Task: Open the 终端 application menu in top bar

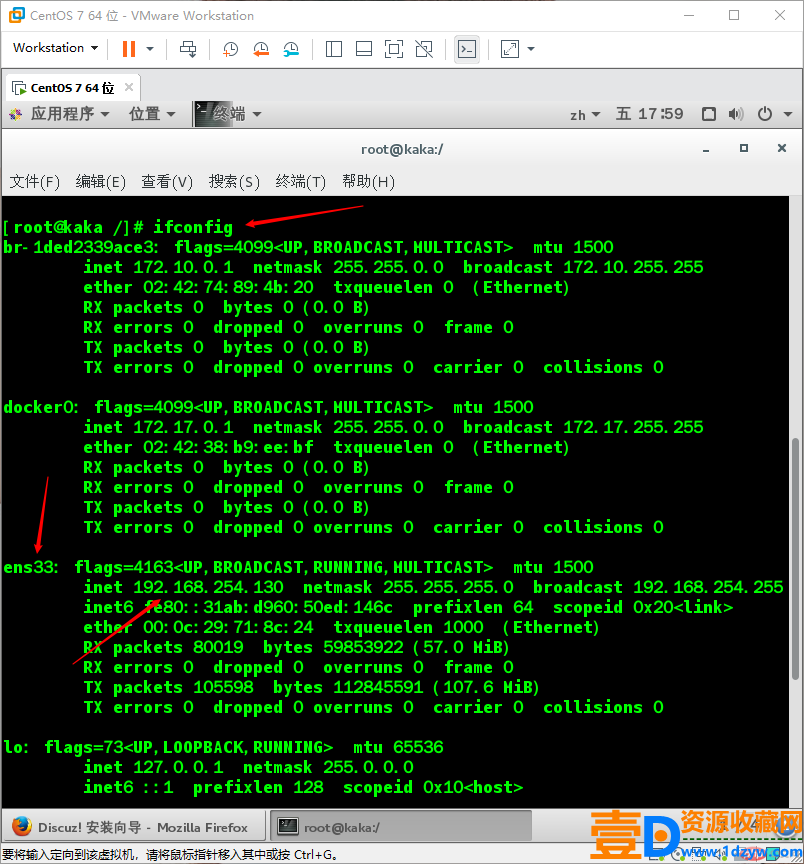Action: coord(228,114)
